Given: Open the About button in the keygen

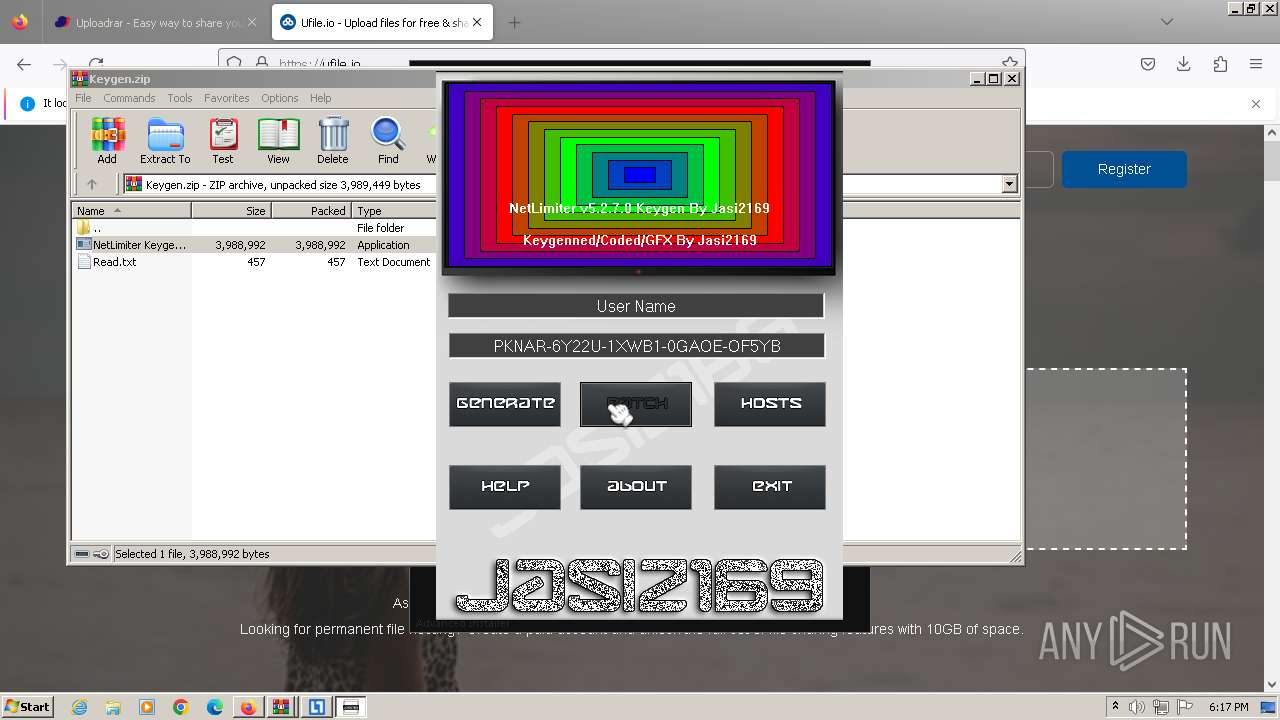Looking at the screenshot, I should point(636,487).
